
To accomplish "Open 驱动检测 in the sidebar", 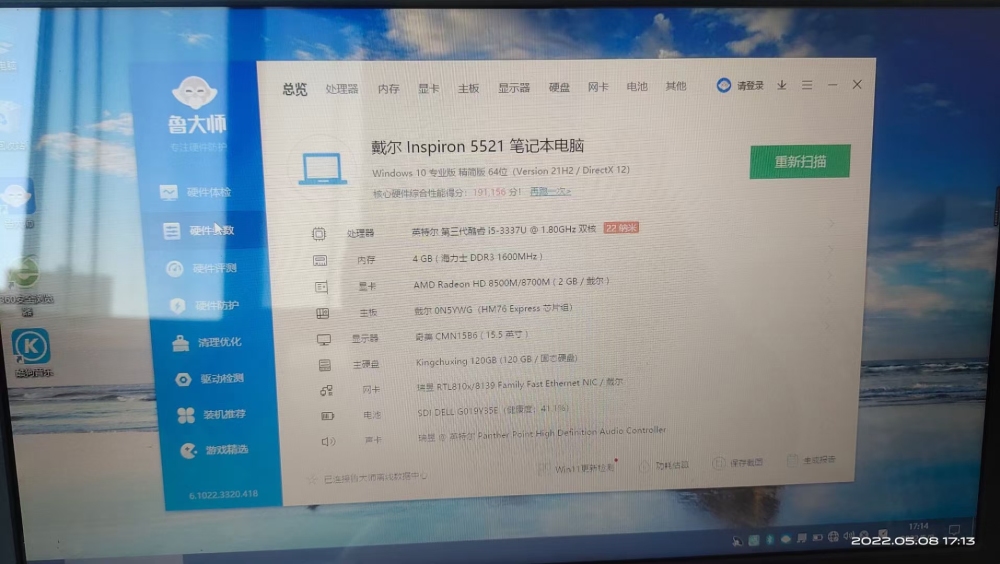I will (209, 379).
